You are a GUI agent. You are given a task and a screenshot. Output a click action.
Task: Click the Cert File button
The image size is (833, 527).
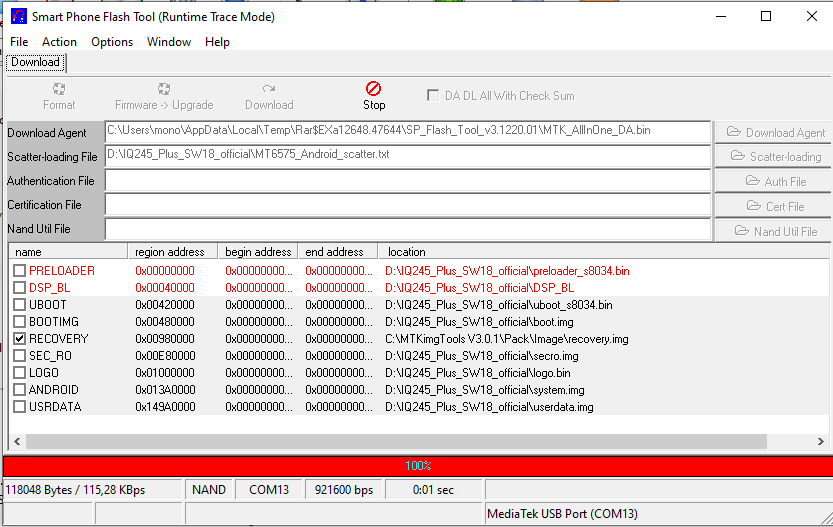pos(775,206)
